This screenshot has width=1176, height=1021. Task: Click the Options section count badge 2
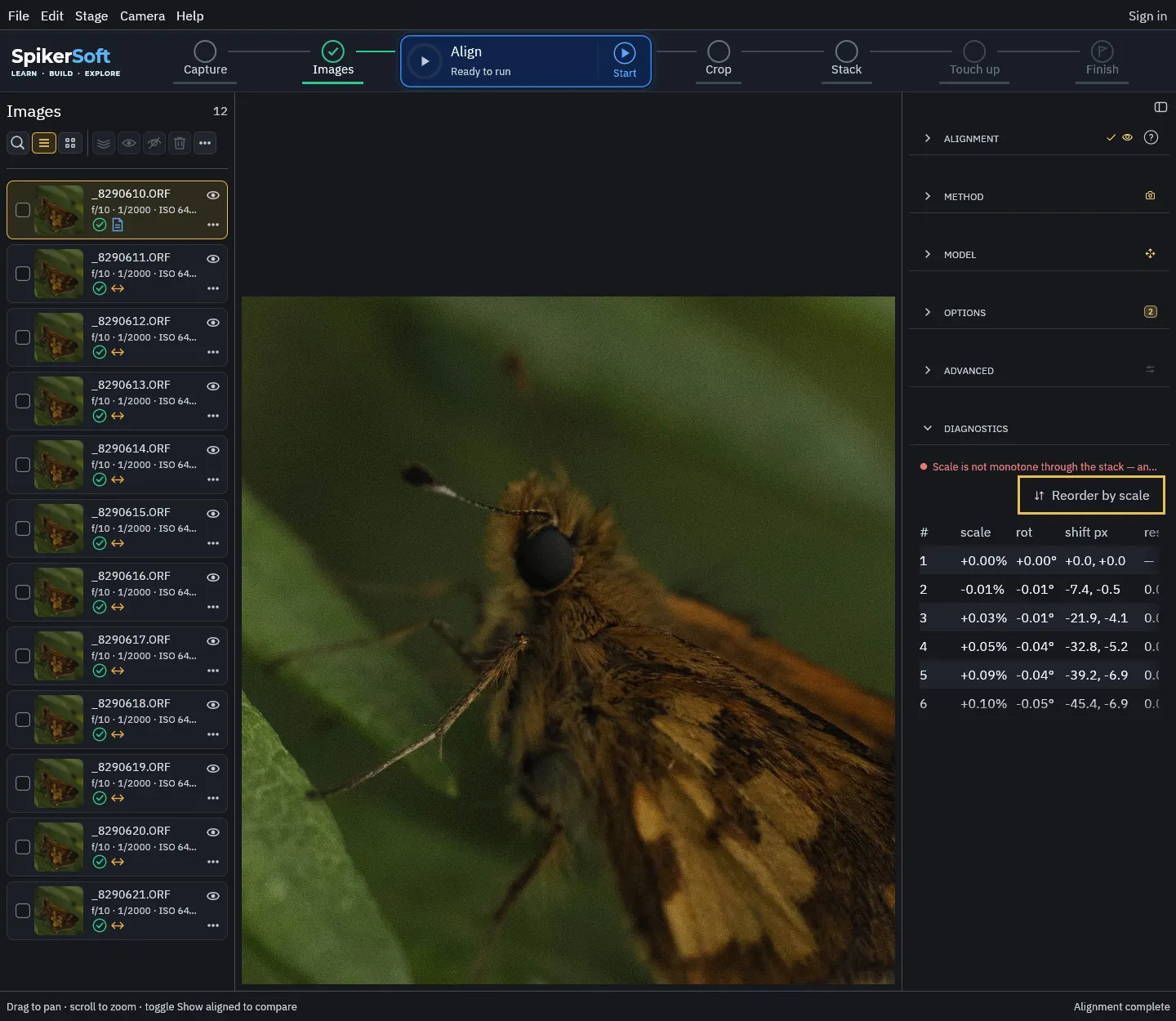click(x=1151, y=311)
